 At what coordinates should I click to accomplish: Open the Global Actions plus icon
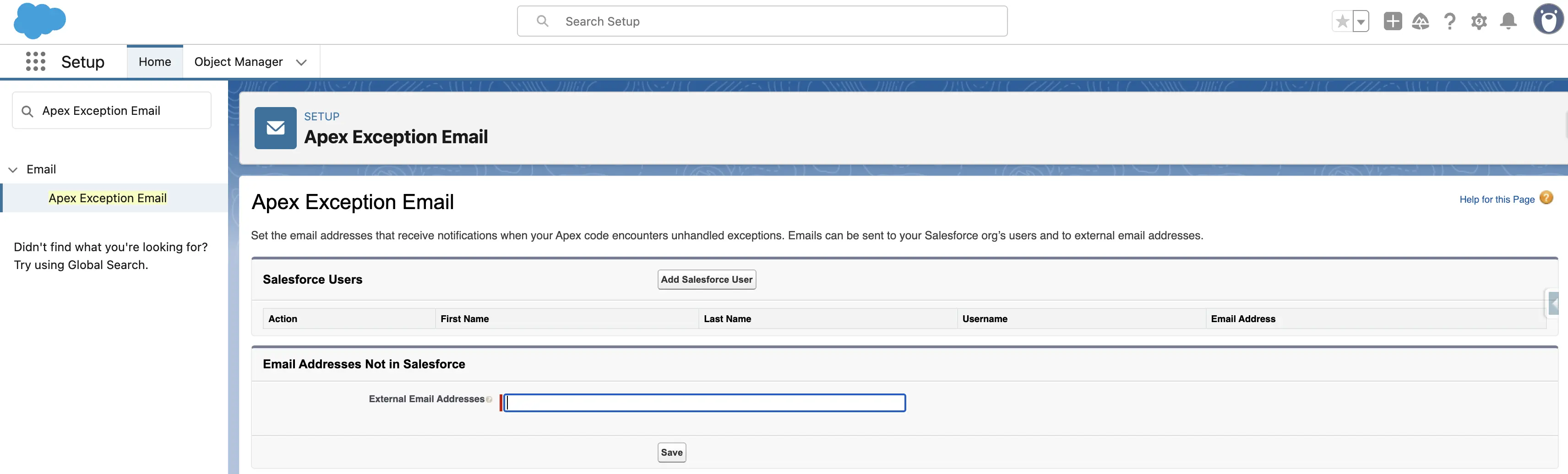(1392, 22)
